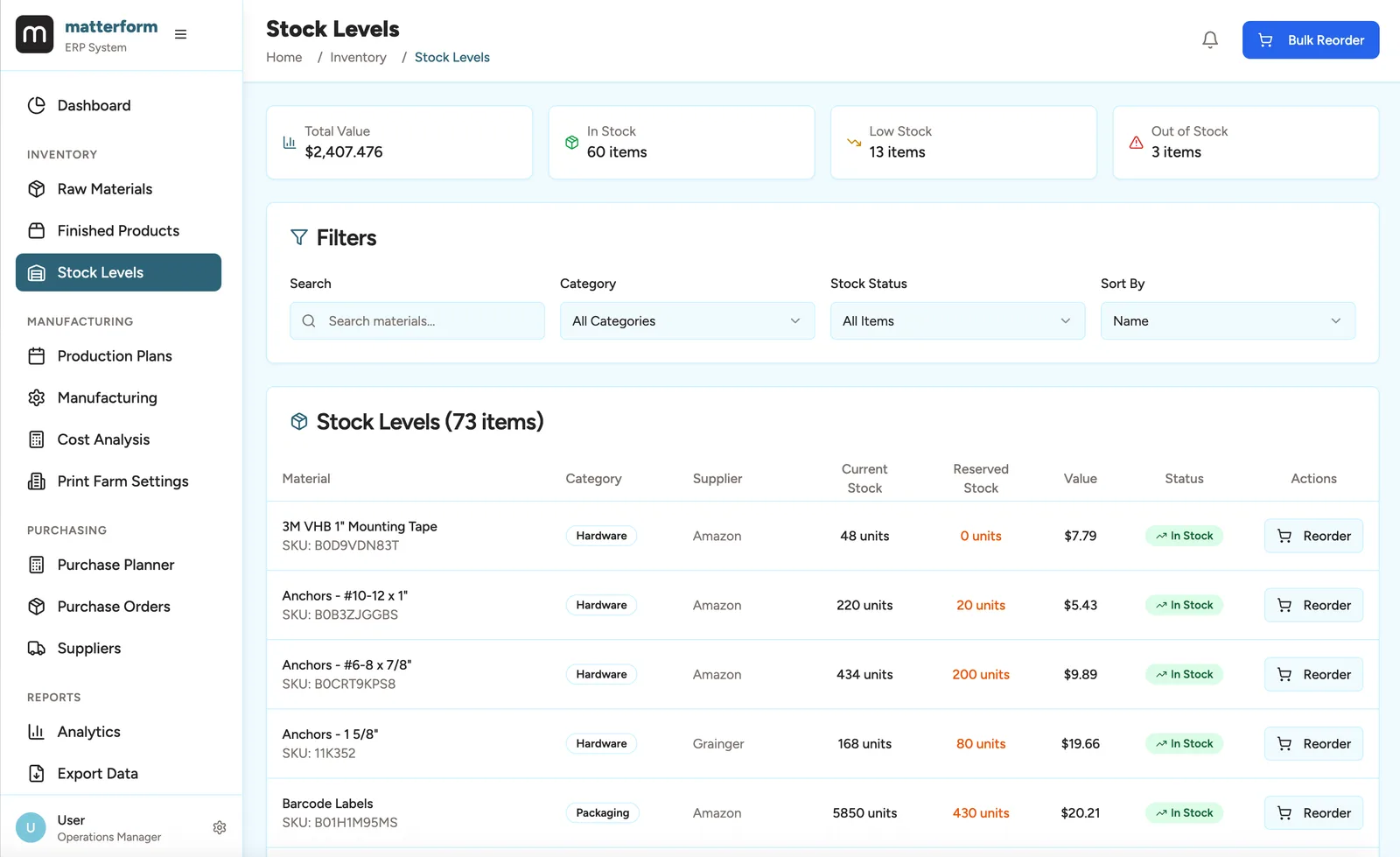The image size is (1400, 857).
Task: Click the In Stock status badge for Barcode Labels
Action: pos(1184,812)
